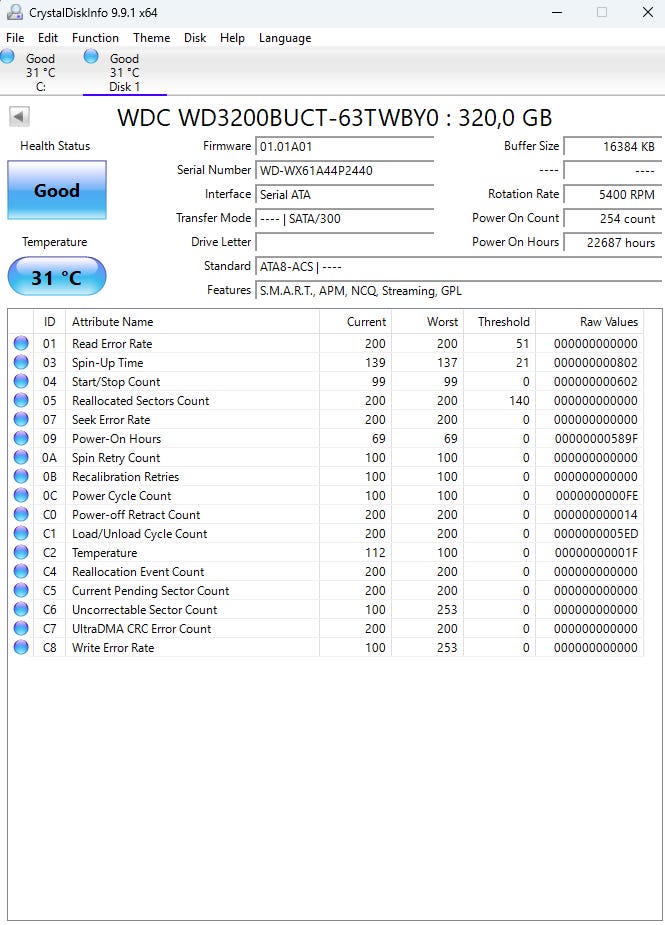This screenshot has width=665, height=925.
Task: Click Reallocated Sectors threshold value 140
Action: 519,401
